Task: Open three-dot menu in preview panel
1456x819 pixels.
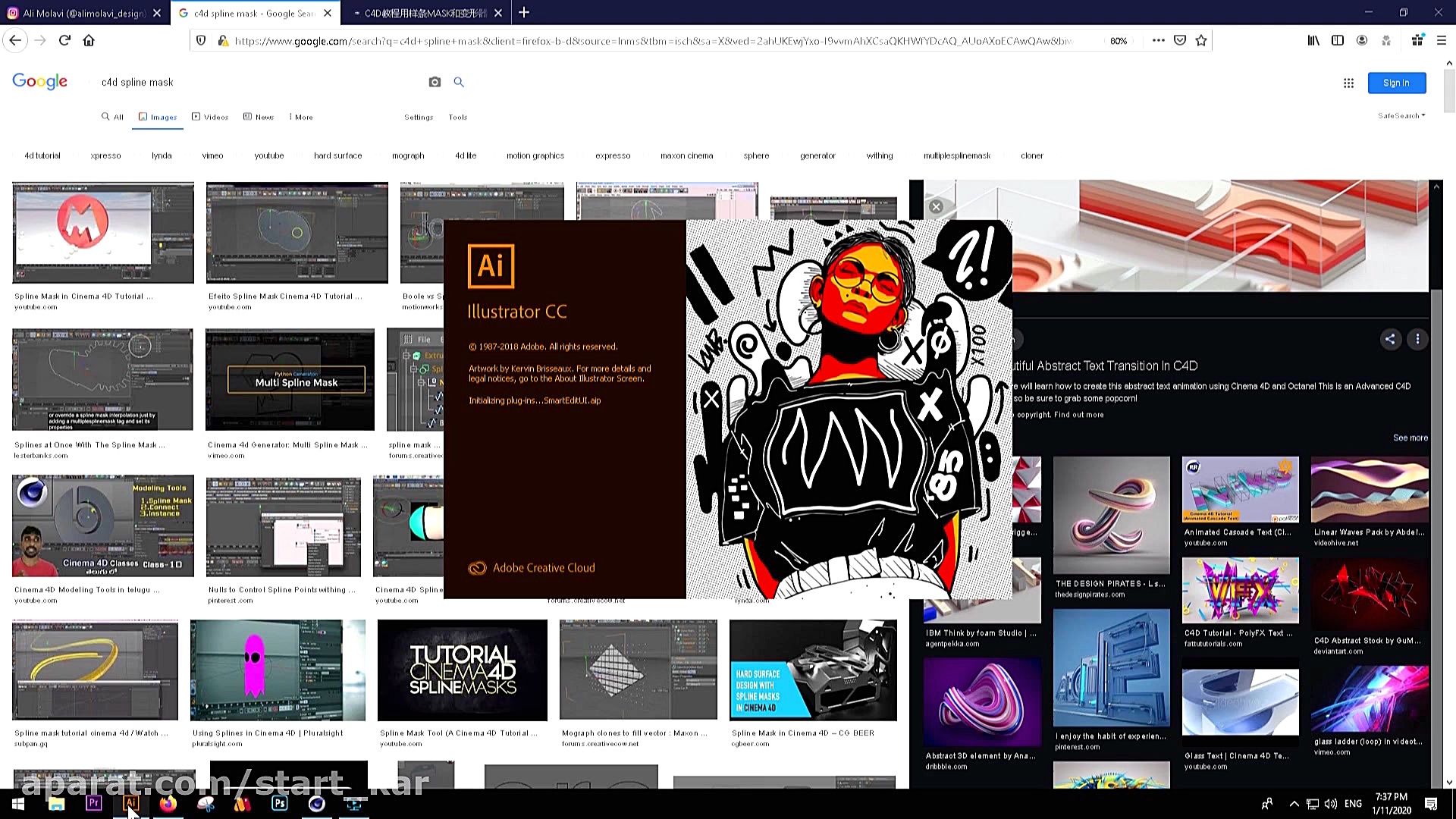Action: coord(1417,339)
